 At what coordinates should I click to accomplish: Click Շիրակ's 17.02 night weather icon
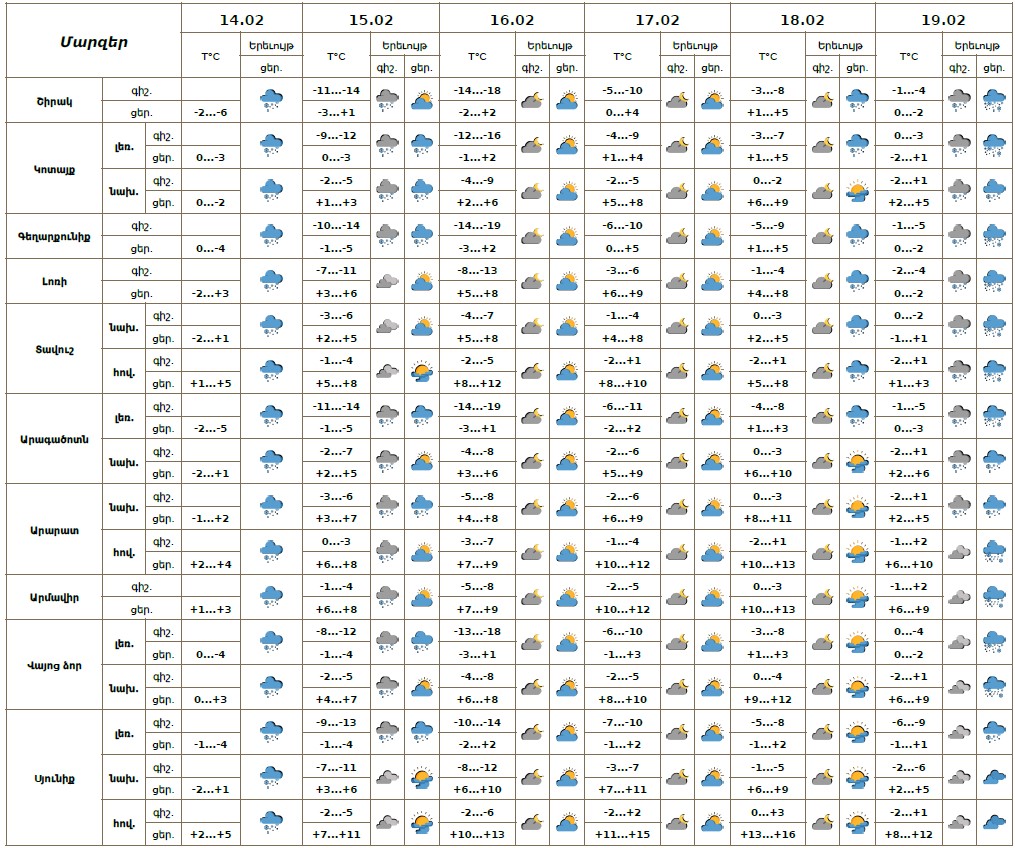pos(676,100)
